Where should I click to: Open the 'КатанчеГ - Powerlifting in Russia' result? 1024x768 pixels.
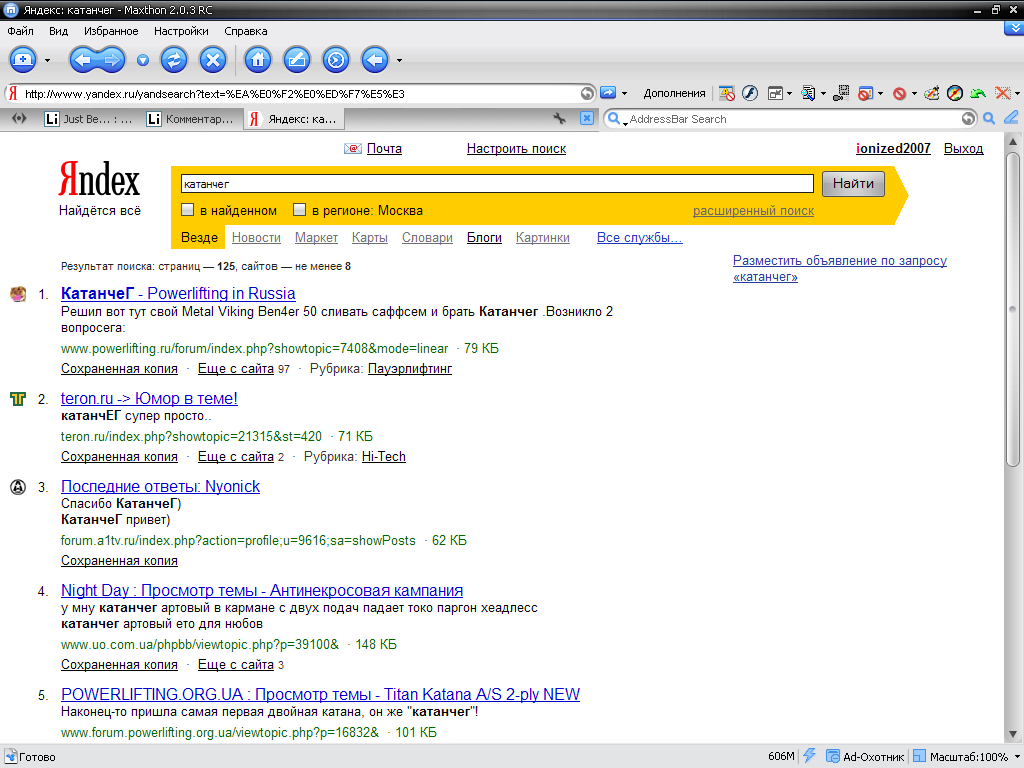[178, 293]
